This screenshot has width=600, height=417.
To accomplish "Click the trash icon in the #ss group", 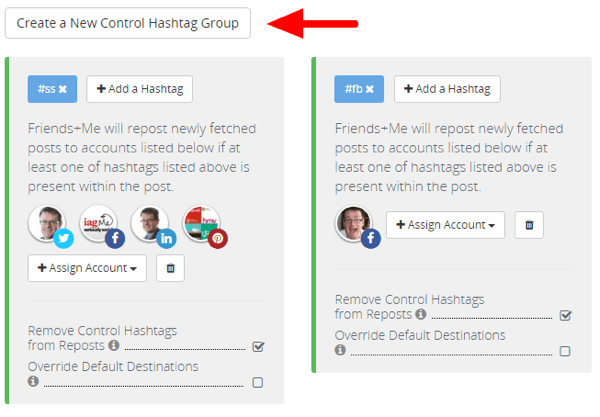I will tap(171, 268).
